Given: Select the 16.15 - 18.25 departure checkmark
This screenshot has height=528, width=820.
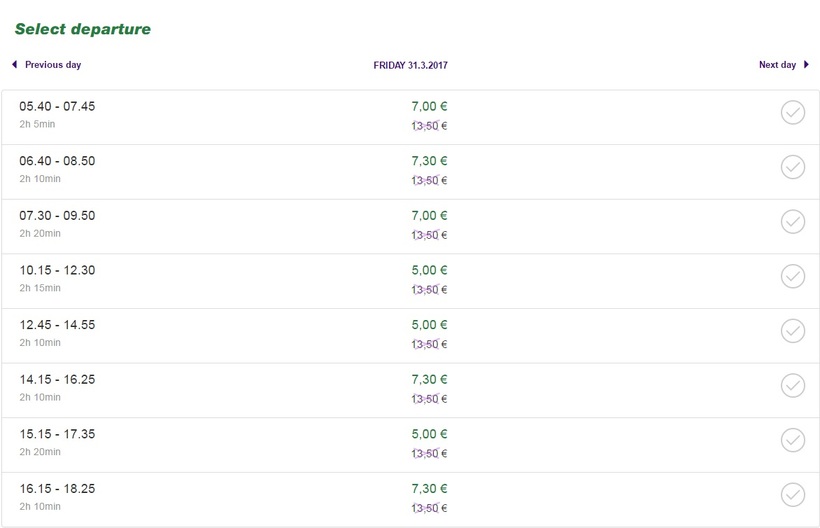Looking at the screenshot, I should pos(792,494).
